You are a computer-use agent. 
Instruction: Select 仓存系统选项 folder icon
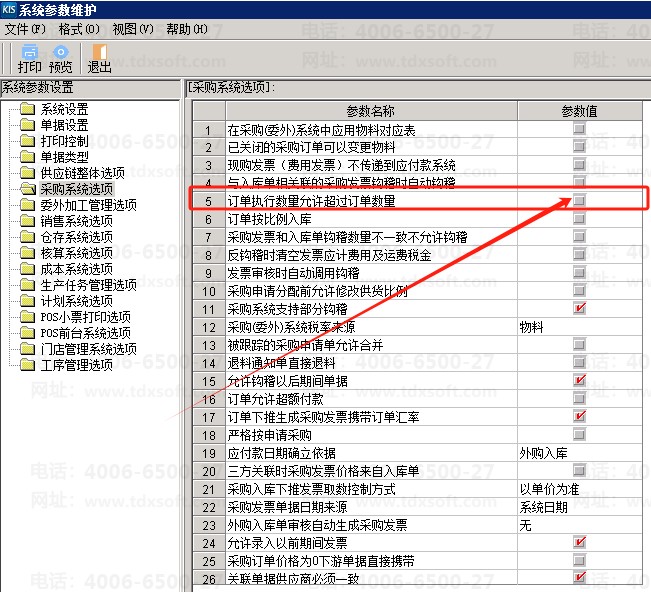click(27, 237)
